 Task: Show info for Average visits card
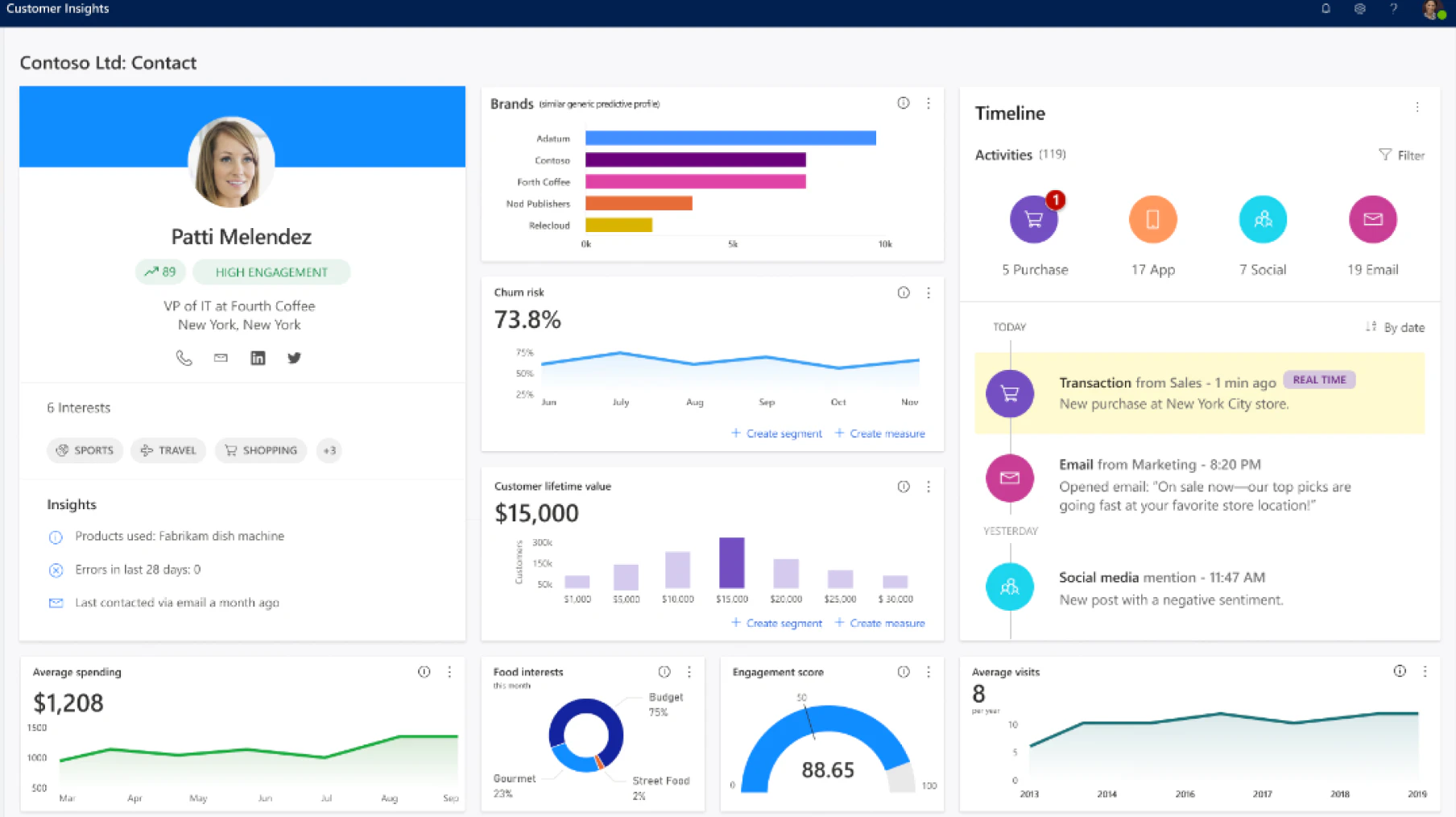[1400, 670]
